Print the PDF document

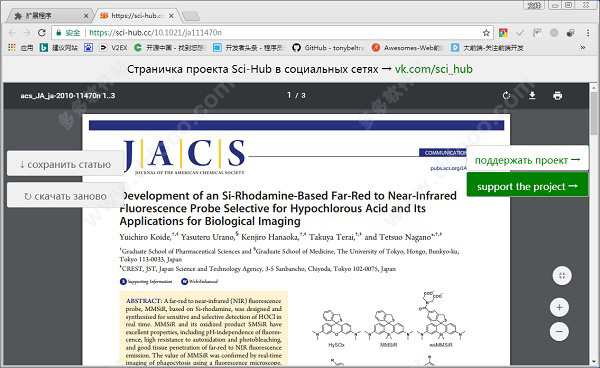(x=558, y=96)
